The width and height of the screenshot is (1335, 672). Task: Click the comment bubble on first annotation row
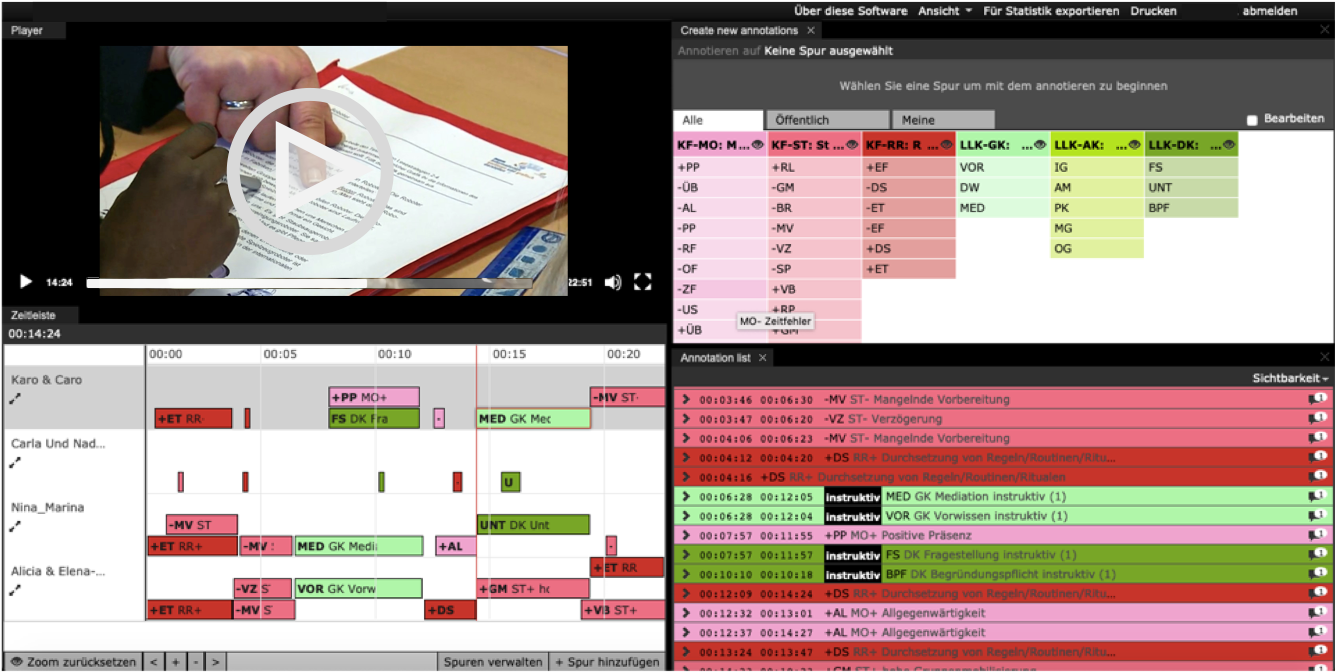pyautogui.click(x=1317, y=399)
